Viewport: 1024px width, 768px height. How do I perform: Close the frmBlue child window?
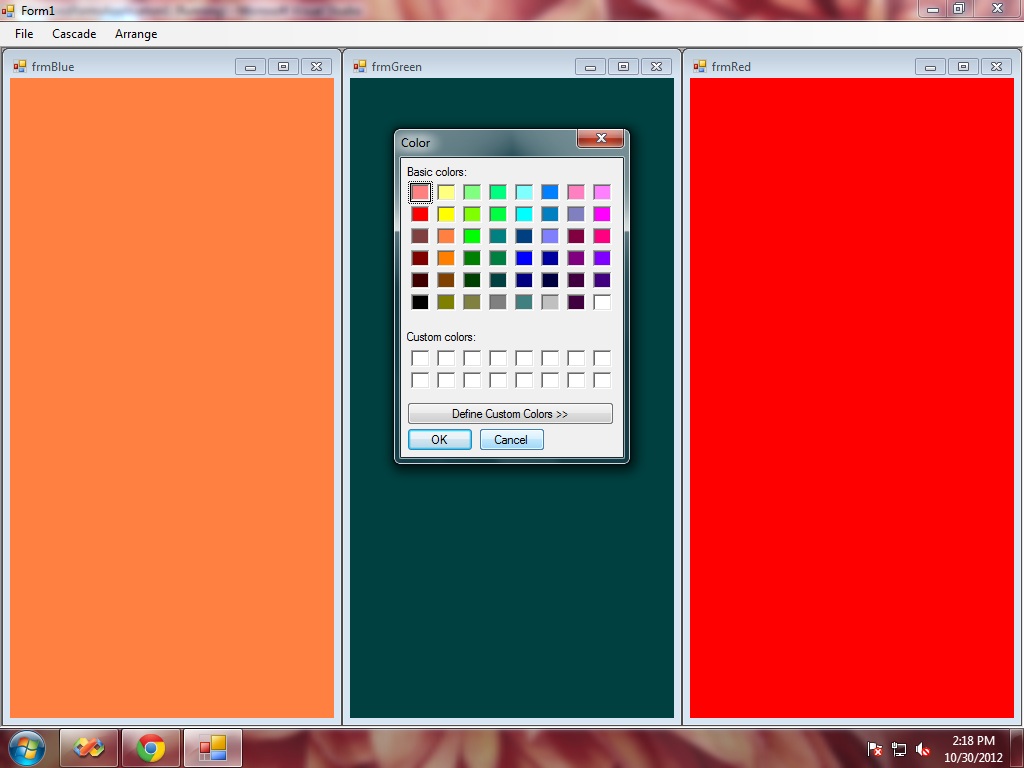pos(317,67)
